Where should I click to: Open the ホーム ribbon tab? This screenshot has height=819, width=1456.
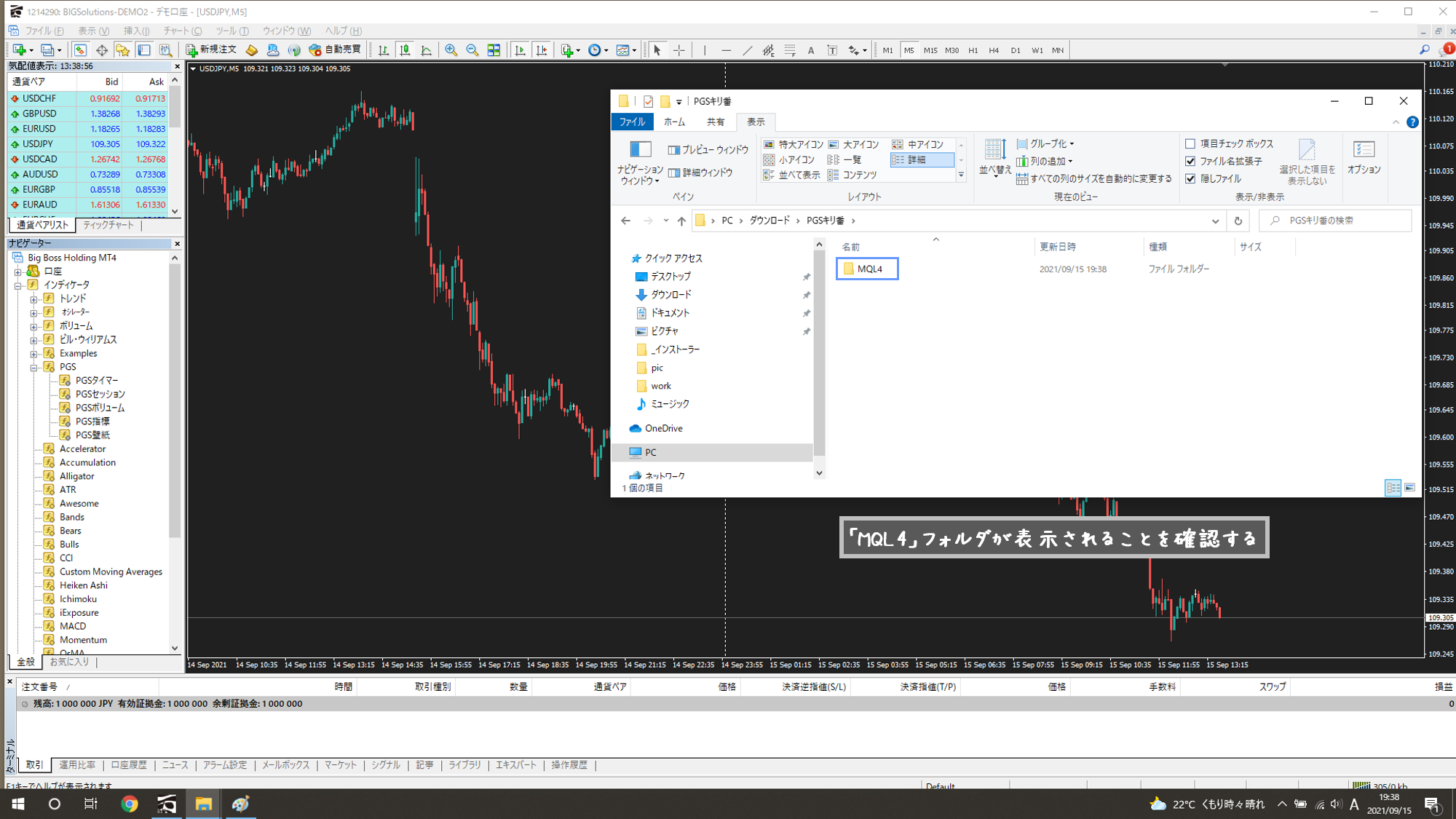coord(673,122)
